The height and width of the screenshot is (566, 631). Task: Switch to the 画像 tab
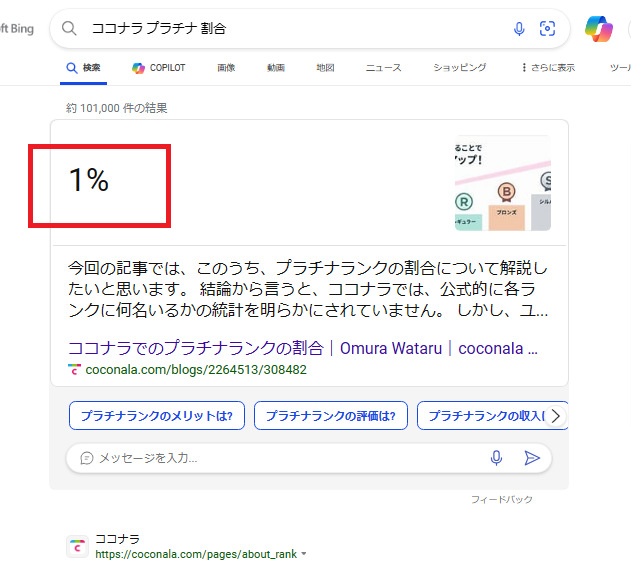(x=226, y=68)
